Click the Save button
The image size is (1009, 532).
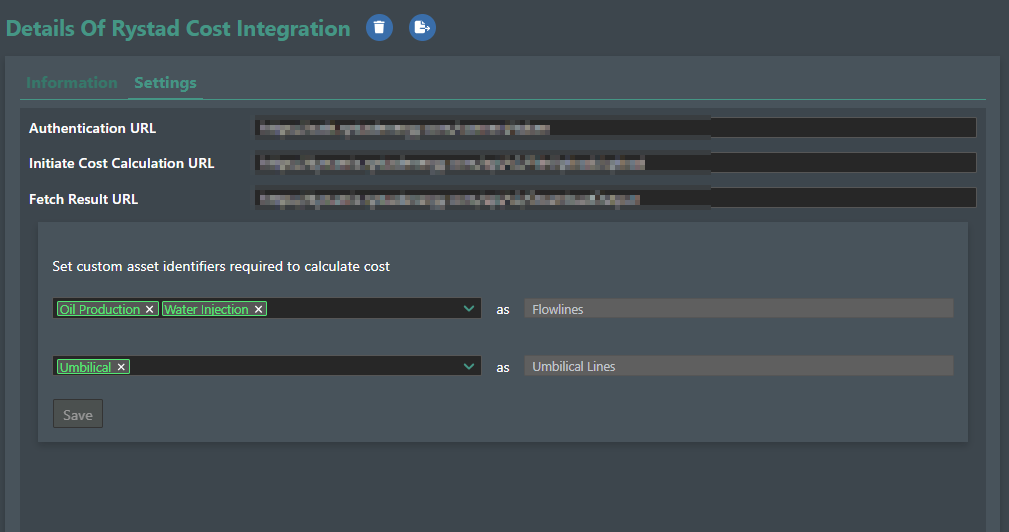(78, 414)
